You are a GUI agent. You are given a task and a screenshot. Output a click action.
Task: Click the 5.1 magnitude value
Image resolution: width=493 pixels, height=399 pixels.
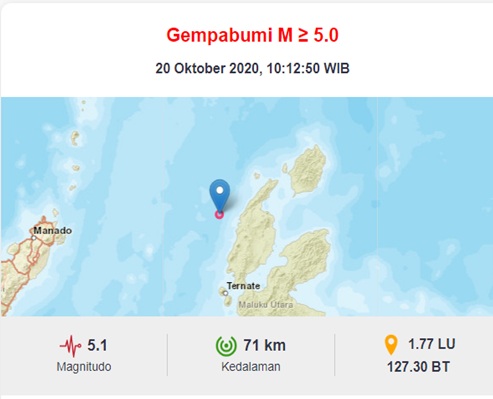97,345
